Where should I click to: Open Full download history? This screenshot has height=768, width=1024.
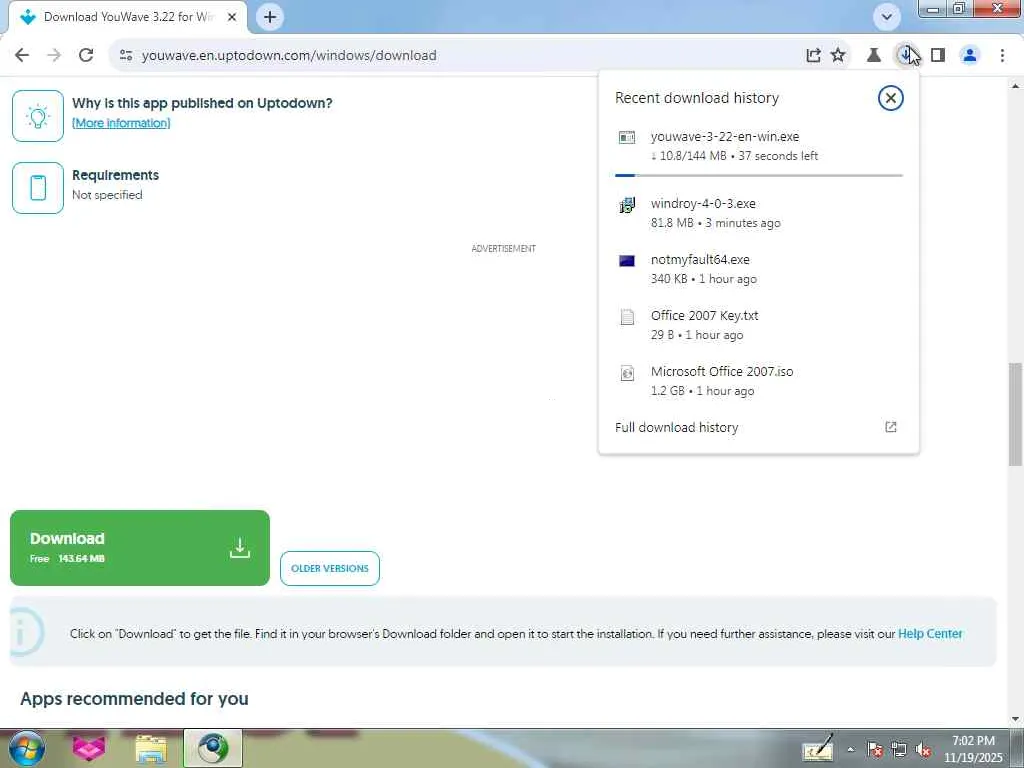tap(759, 427)
